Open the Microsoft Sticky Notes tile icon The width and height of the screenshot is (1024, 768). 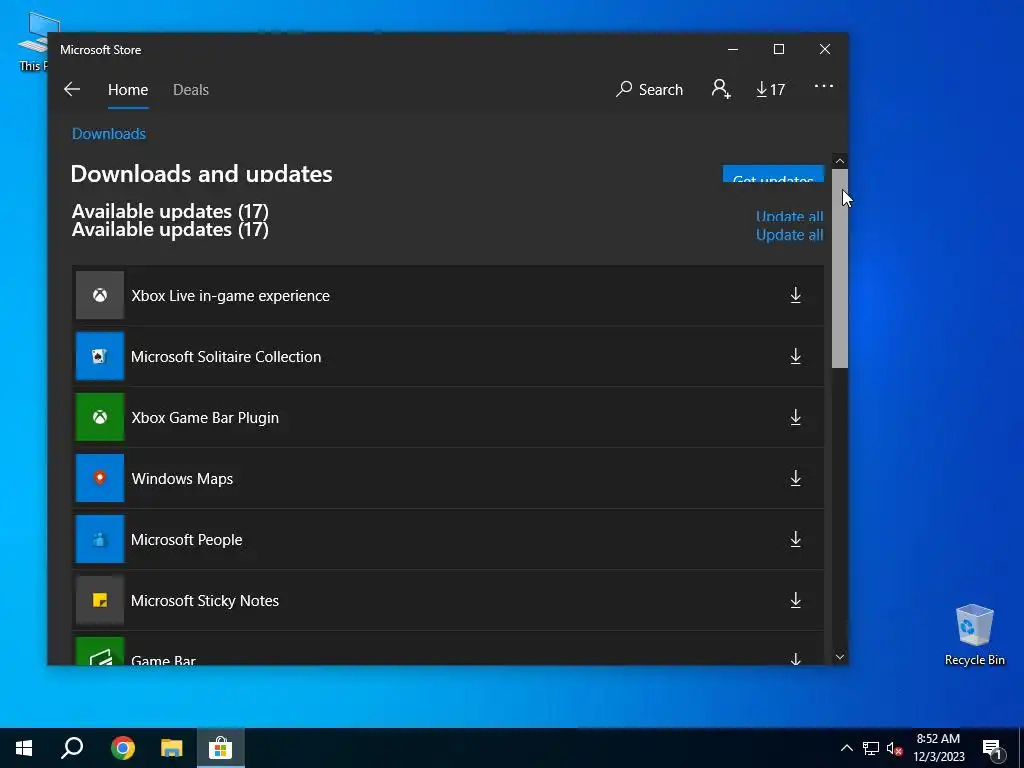point(100,600)
